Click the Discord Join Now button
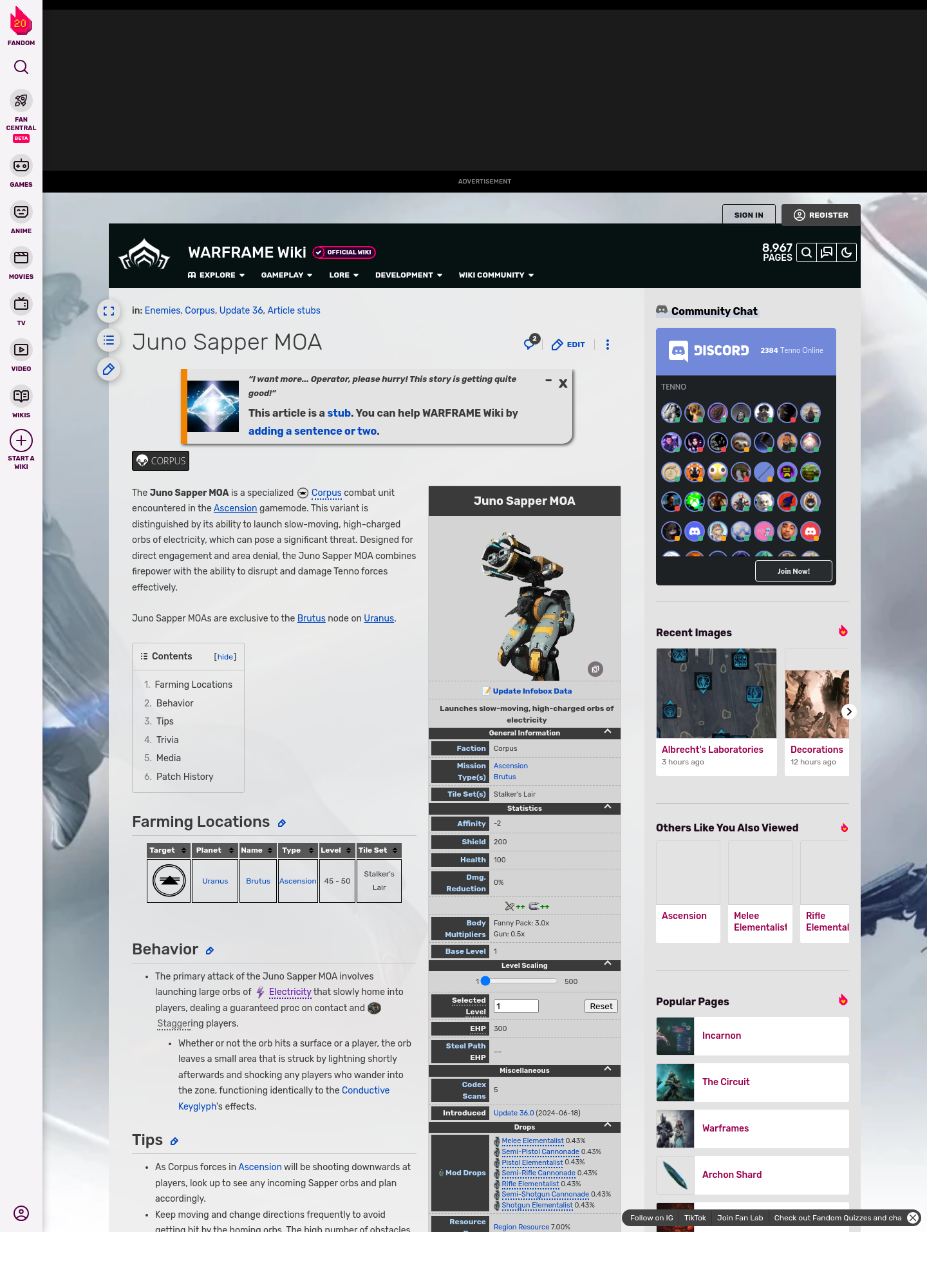This screenshot has height=1288, width=927. tap(793, 571)
